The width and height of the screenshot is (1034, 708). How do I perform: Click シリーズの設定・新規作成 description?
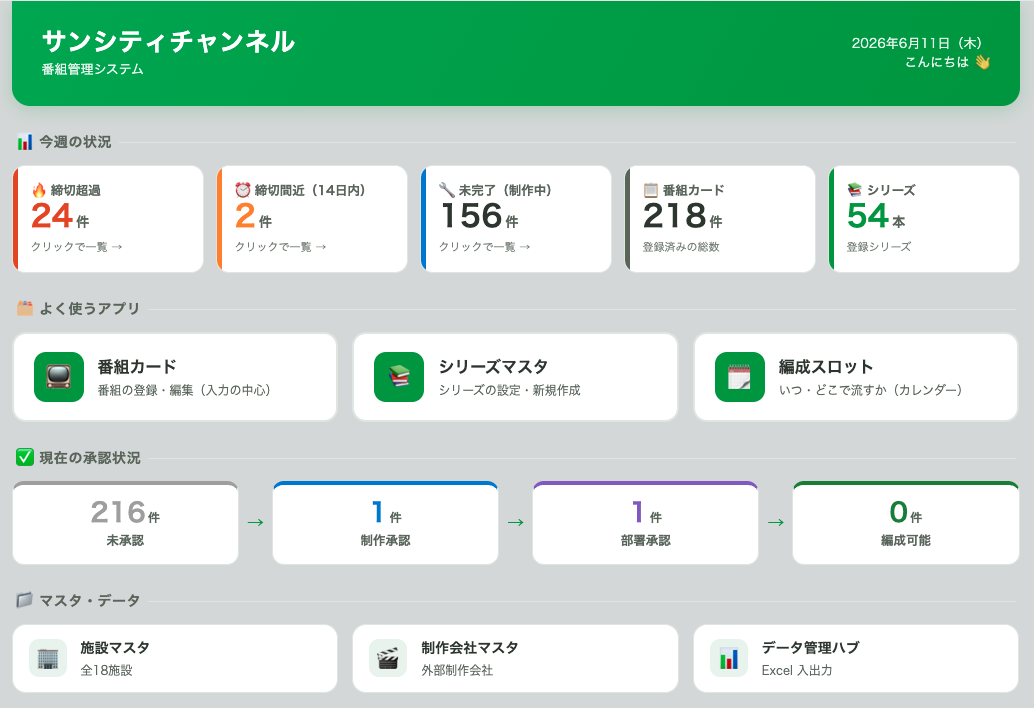click(x=510, y=390)
